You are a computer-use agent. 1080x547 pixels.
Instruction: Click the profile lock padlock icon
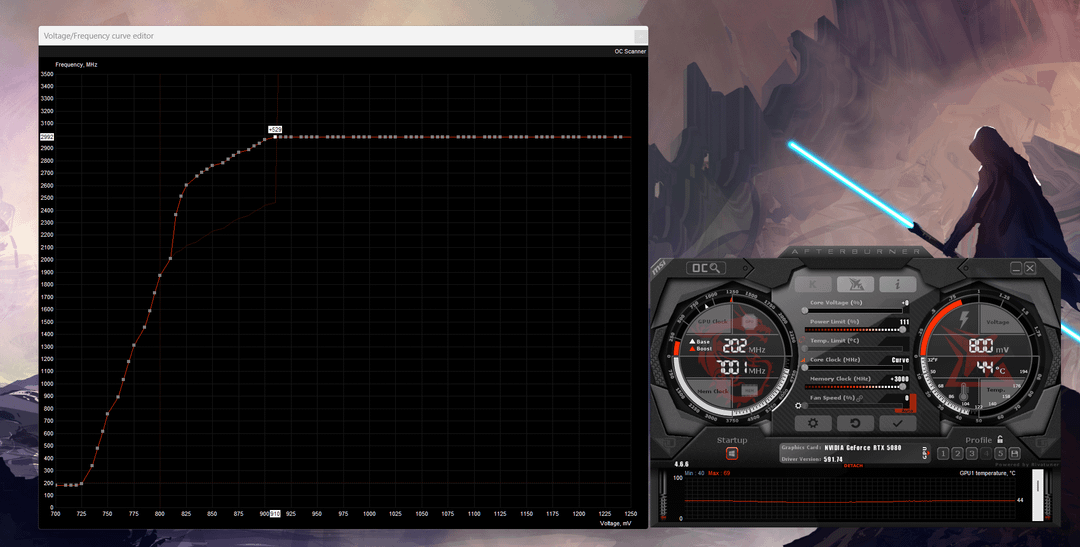point(1000,439)
